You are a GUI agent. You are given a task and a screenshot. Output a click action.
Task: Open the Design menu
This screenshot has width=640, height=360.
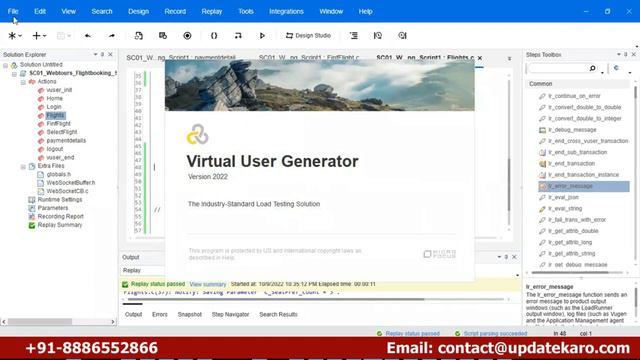138,11
